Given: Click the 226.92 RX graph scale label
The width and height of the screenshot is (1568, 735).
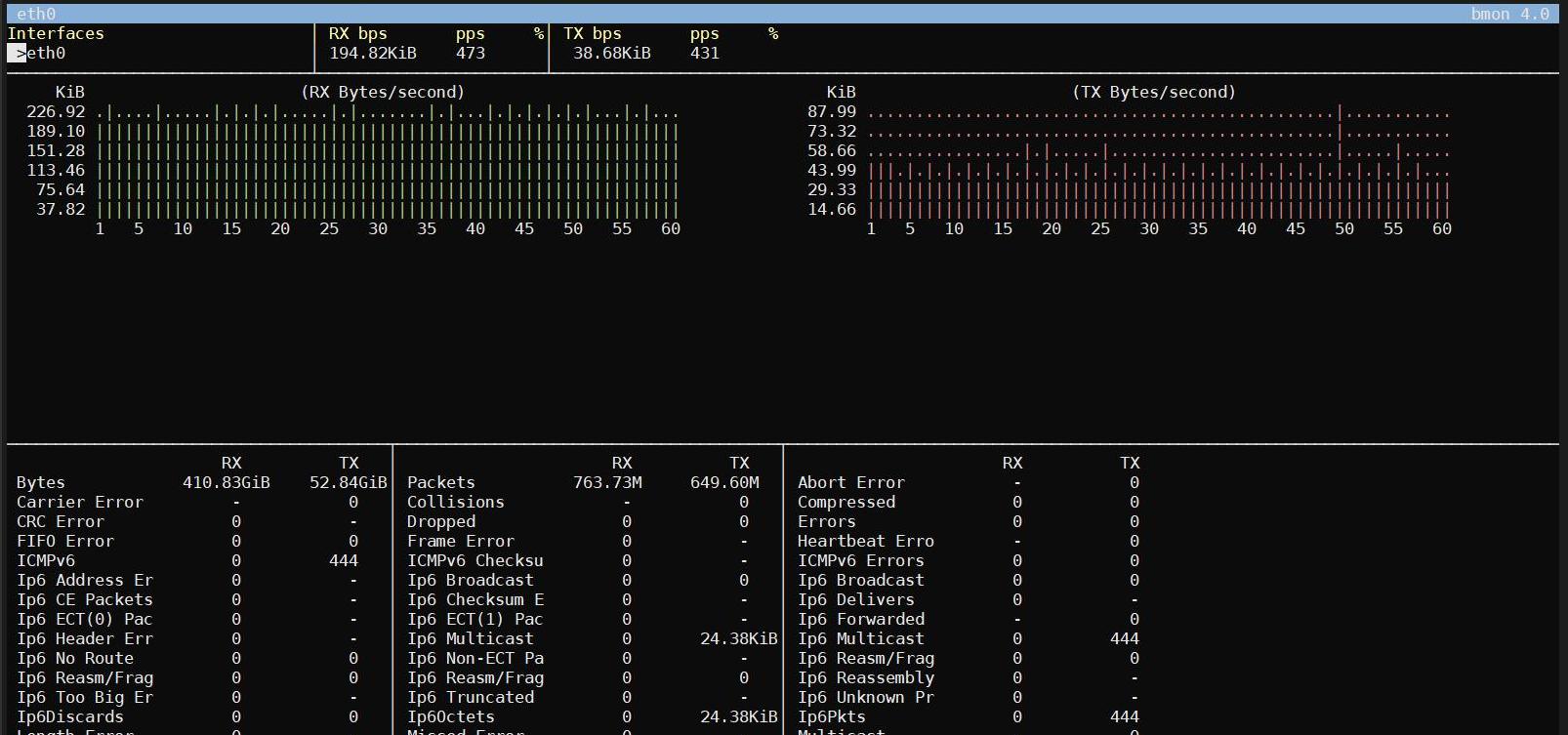Looking at the screenshot, I should [x=56, y=111].
